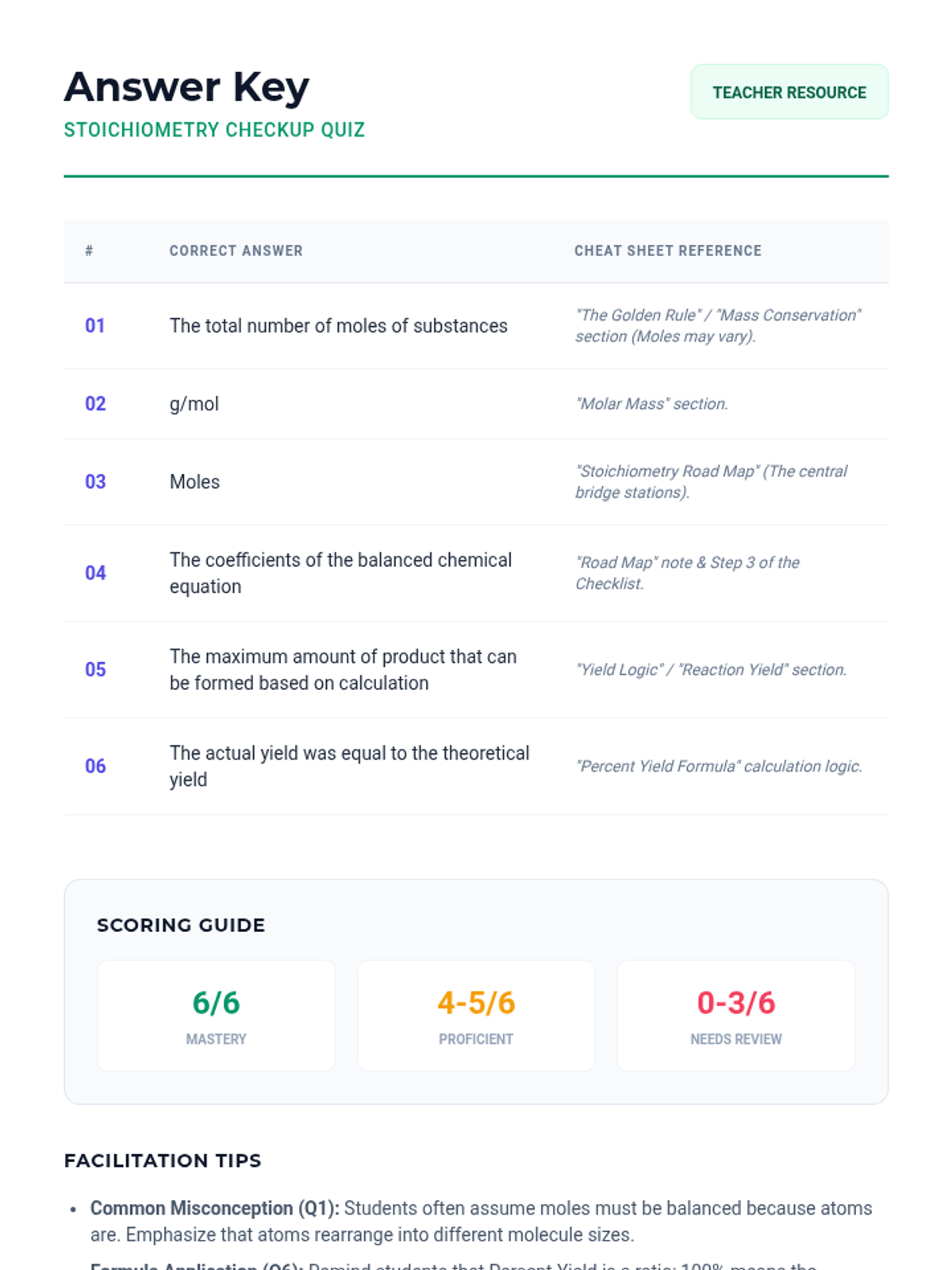
Task: Click the Molar Mass section reference
Action: (651, 404)
